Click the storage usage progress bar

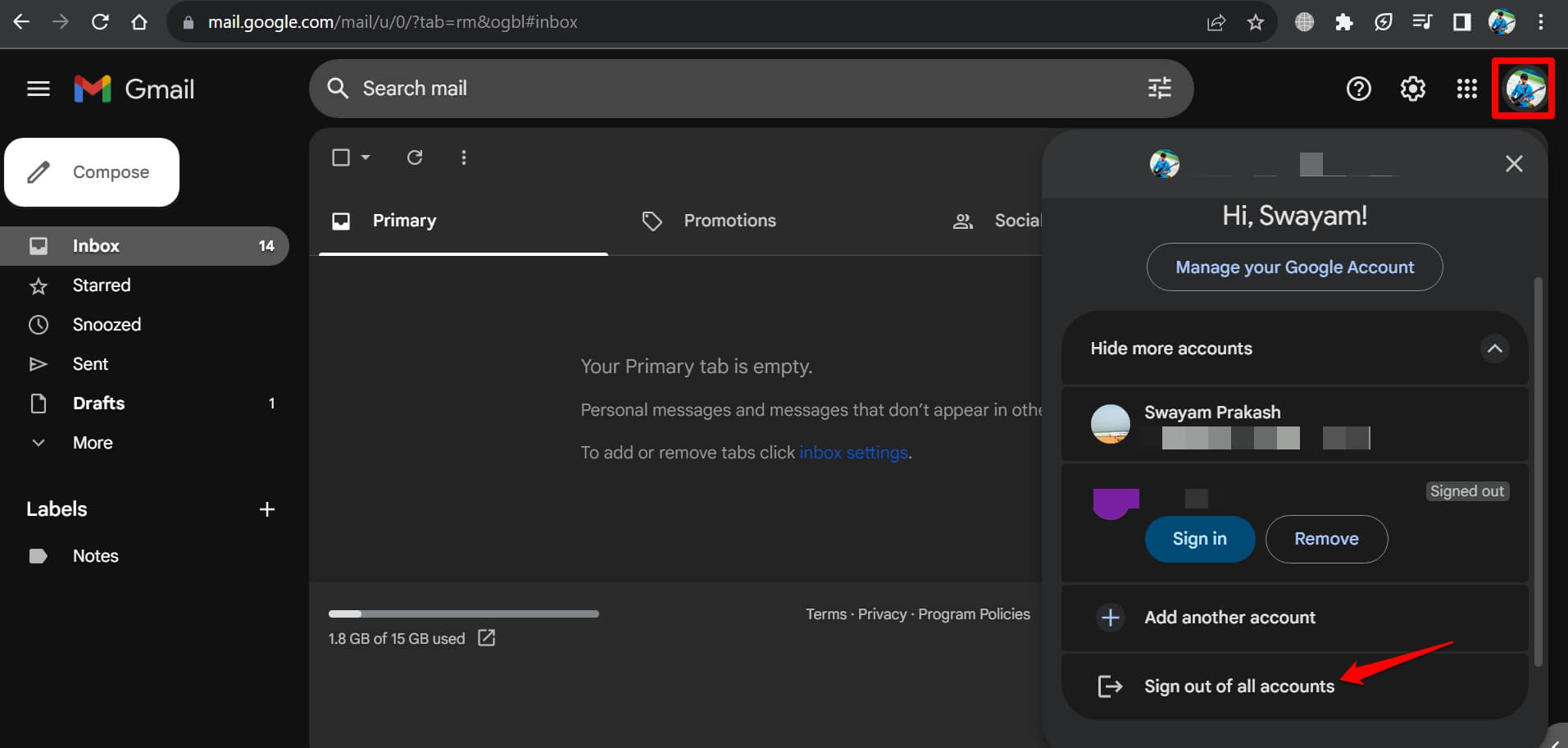[x=463, y=613]
